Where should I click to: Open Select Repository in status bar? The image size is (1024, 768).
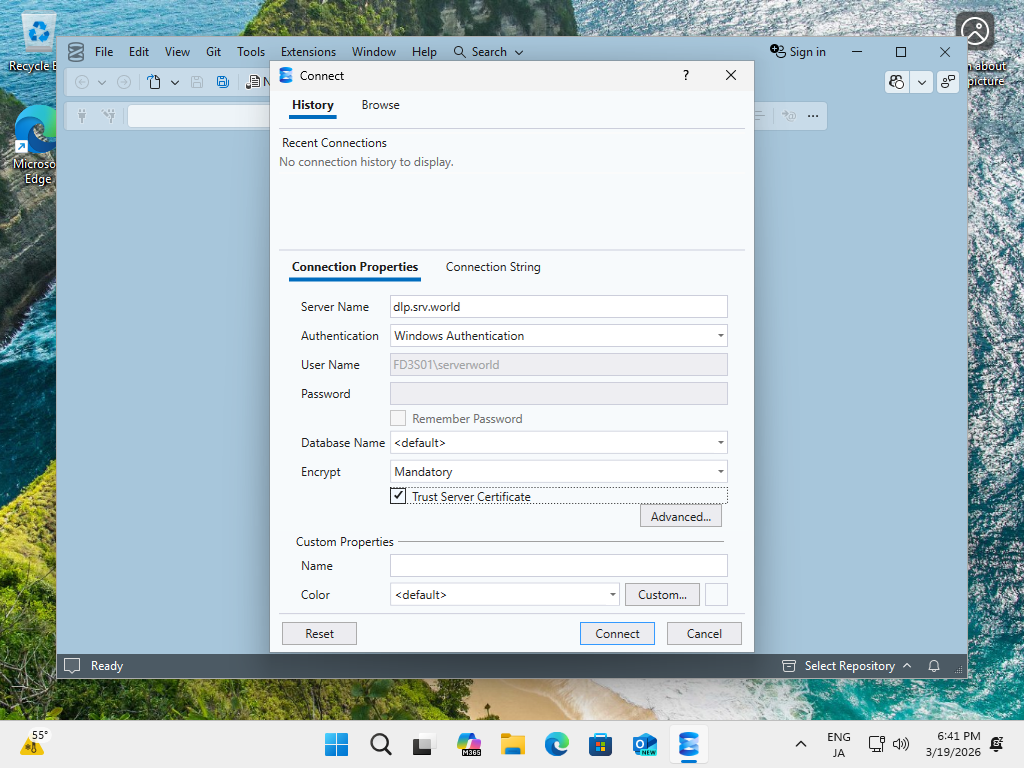[846, 665]
